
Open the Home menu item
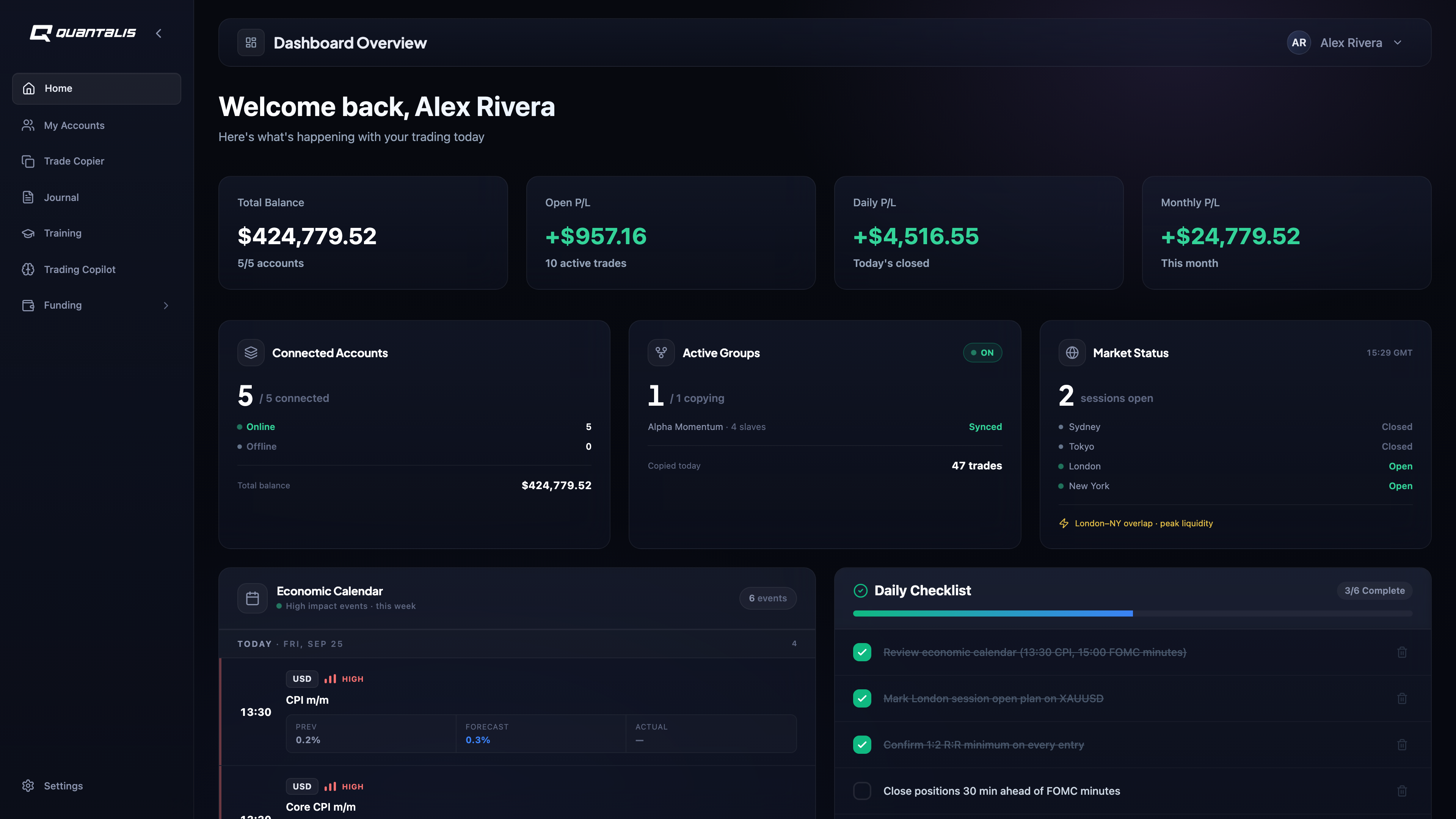pos(97,88)
